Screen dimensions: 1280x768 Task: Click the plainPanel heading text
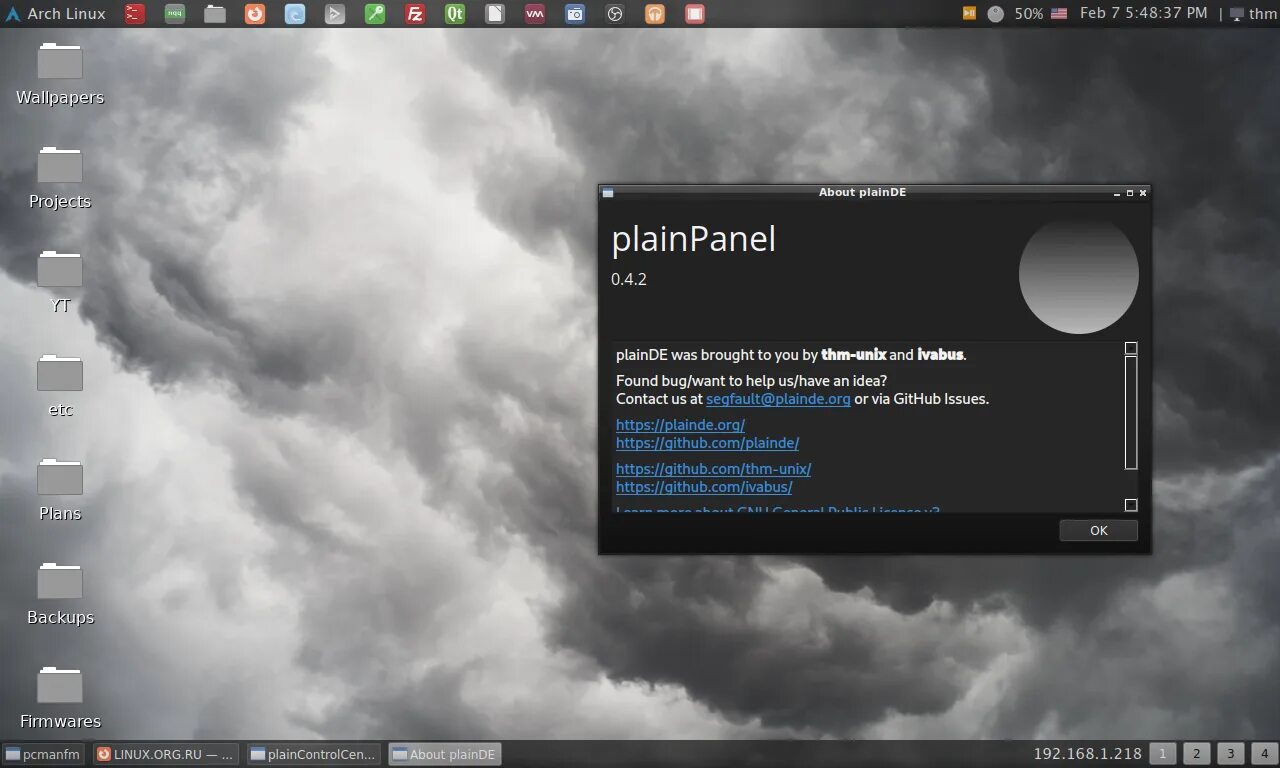point(693,240)
